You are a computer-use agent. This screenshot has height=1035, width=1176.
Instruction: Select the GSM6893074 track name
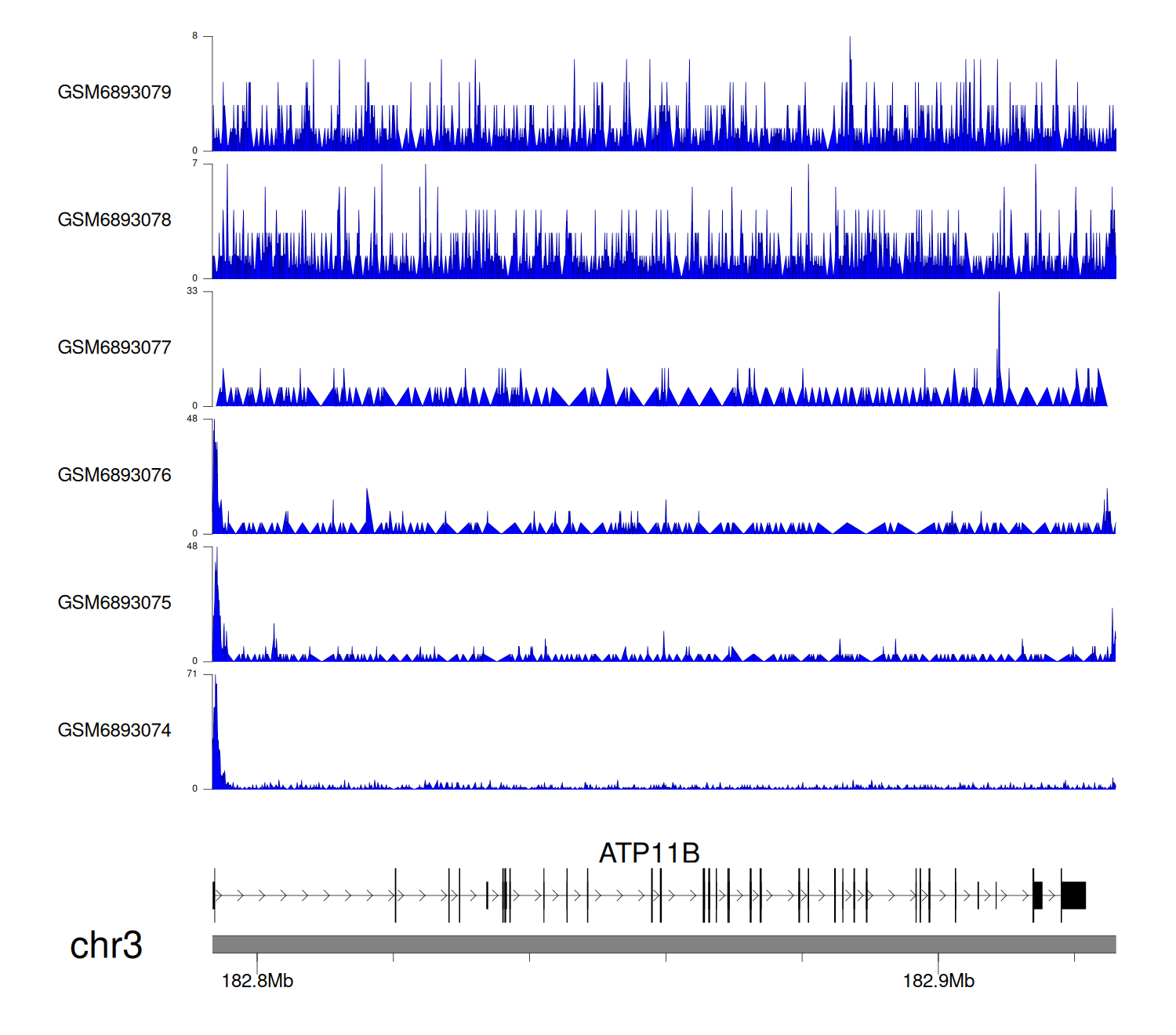[114, 731]
